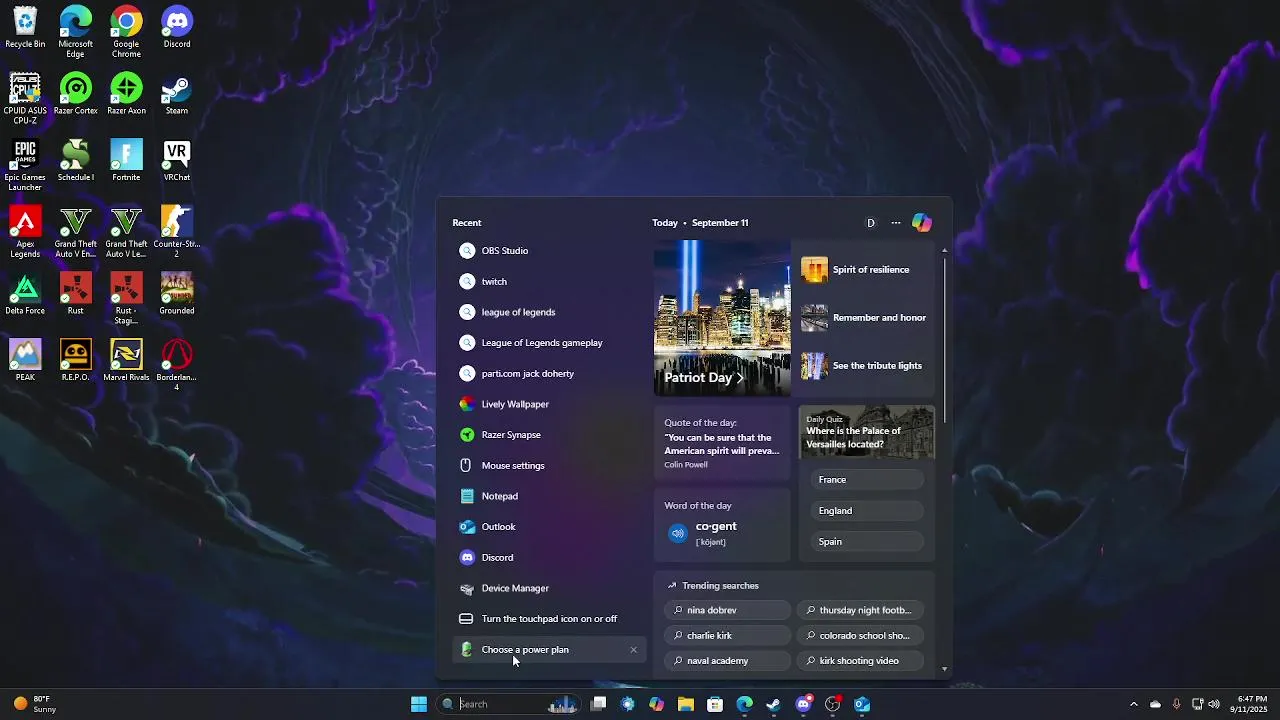
Task: Search trending thursday night football
Action: (859, 610)
